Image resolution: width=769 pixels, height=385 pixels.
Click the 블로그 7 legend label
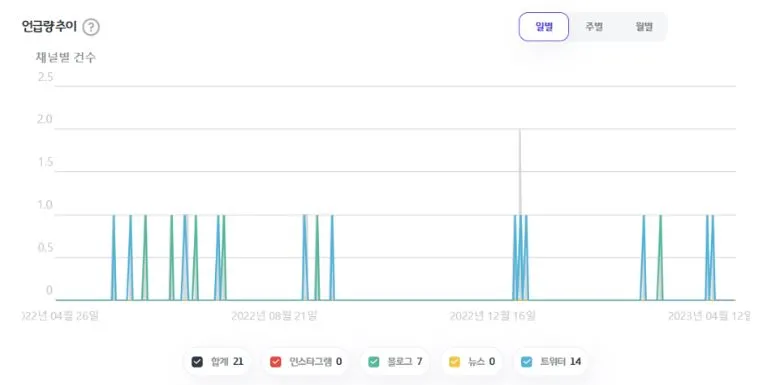coord(405,362)
